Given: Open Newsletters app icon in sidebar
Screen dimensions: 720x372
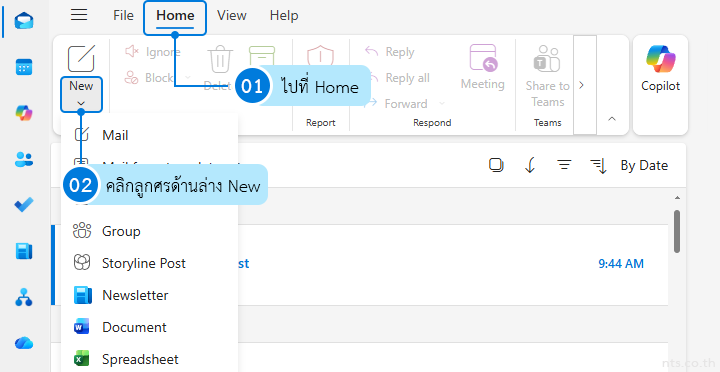Looking at the screenshot, I should [24, 251].
